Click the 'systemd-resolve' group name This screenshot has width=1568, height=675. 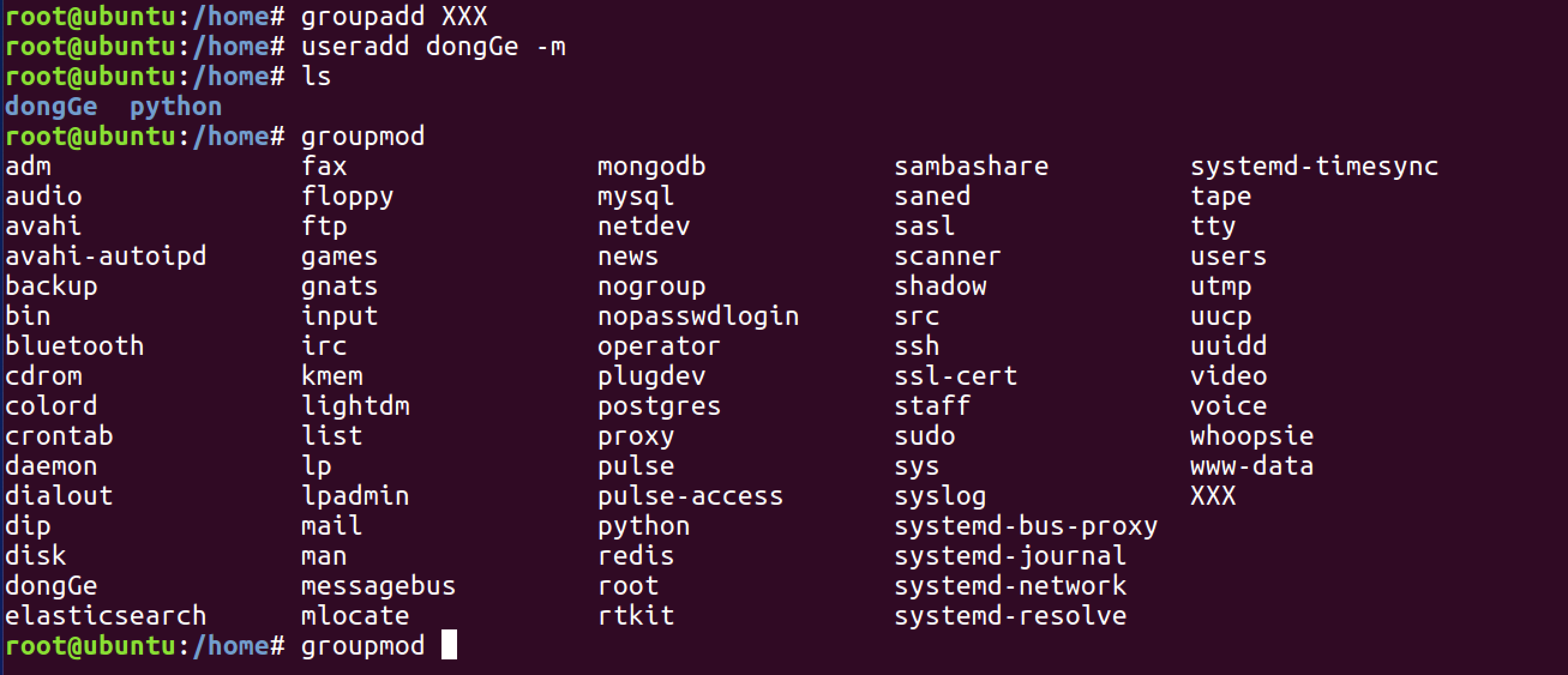click(1010, 616)
